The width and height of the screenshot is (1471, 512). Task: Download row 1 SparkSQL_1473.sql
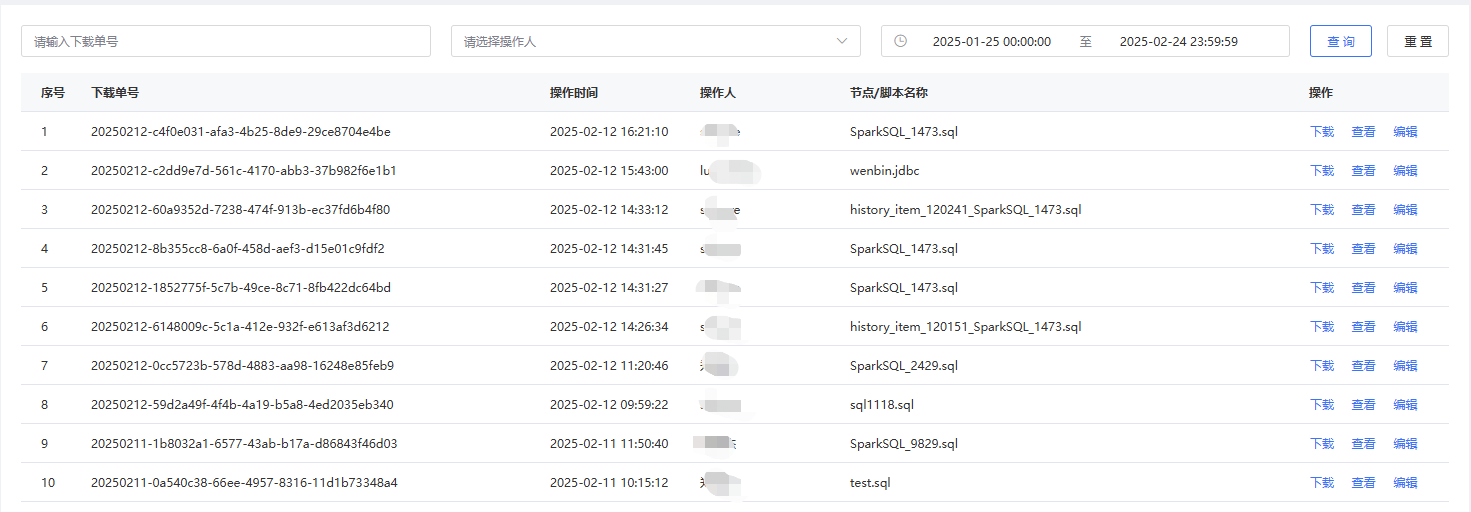(x=1322, y=132)
